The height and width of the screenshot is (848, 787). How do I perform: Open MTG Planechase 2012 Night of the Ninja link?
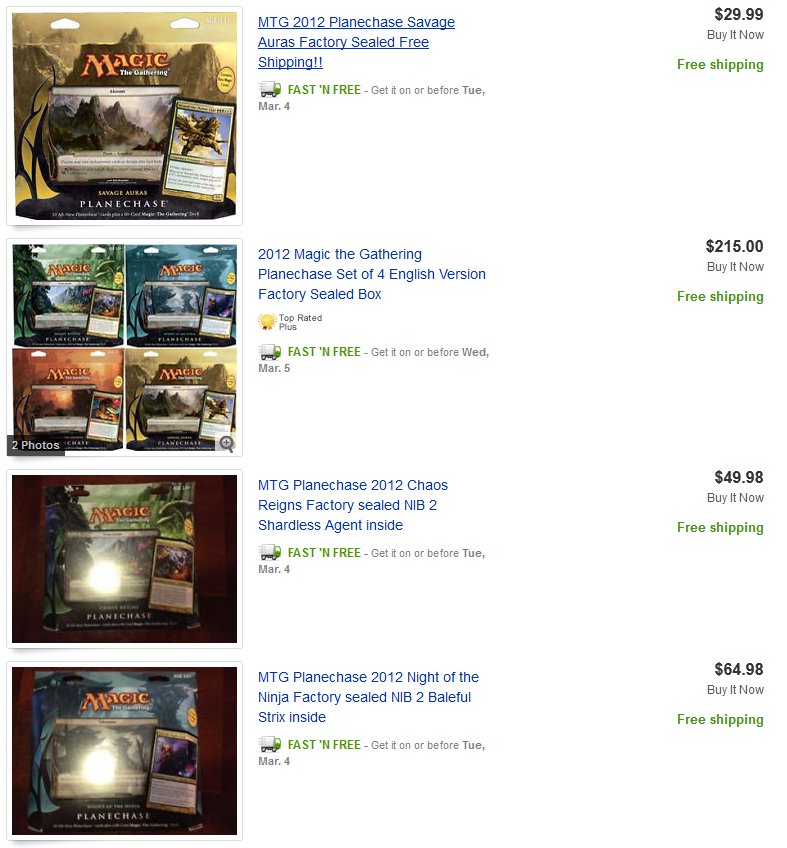[x=368, y=697]
